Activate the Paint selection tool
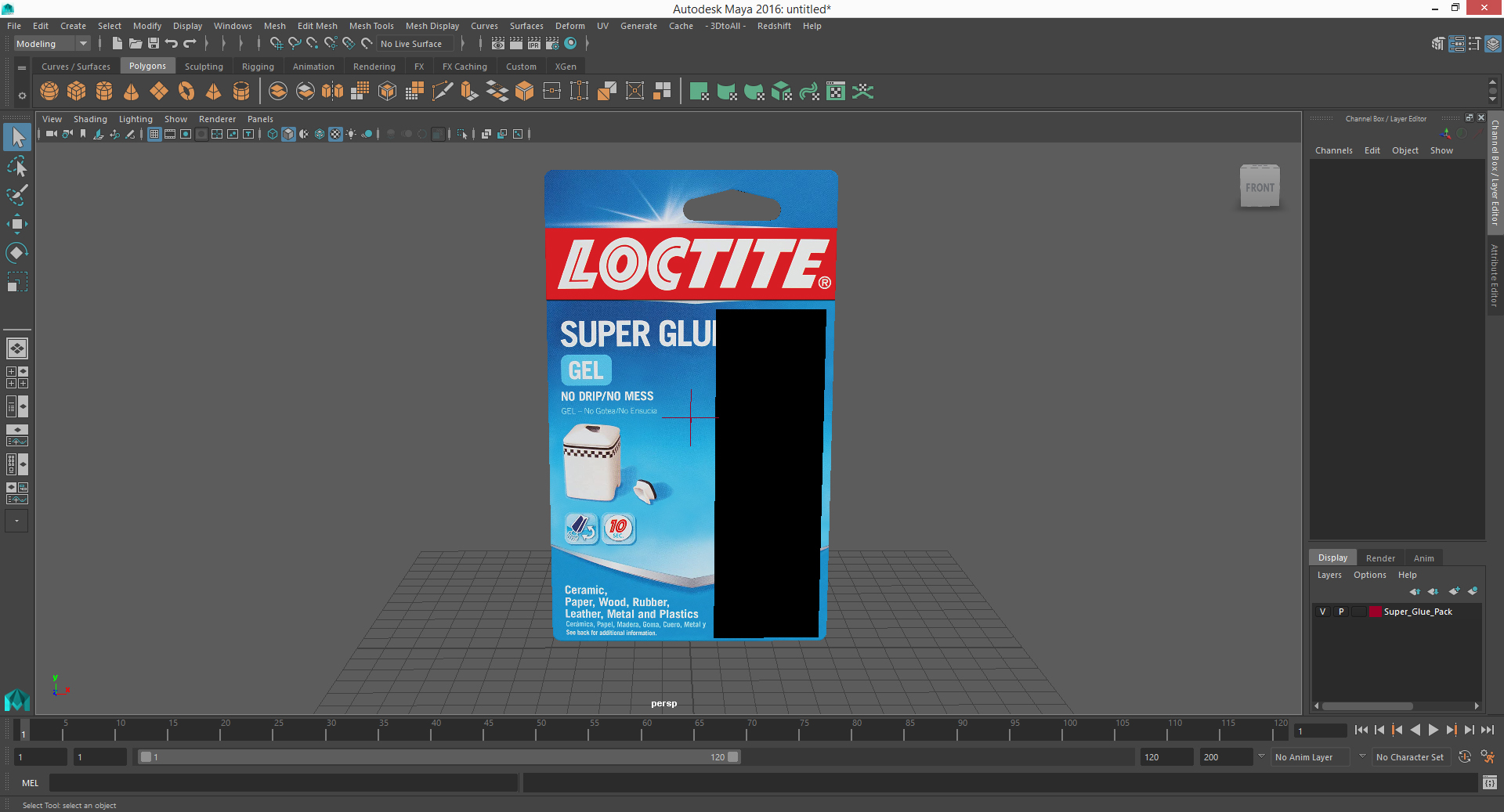1504x812 pixels. 17,195
